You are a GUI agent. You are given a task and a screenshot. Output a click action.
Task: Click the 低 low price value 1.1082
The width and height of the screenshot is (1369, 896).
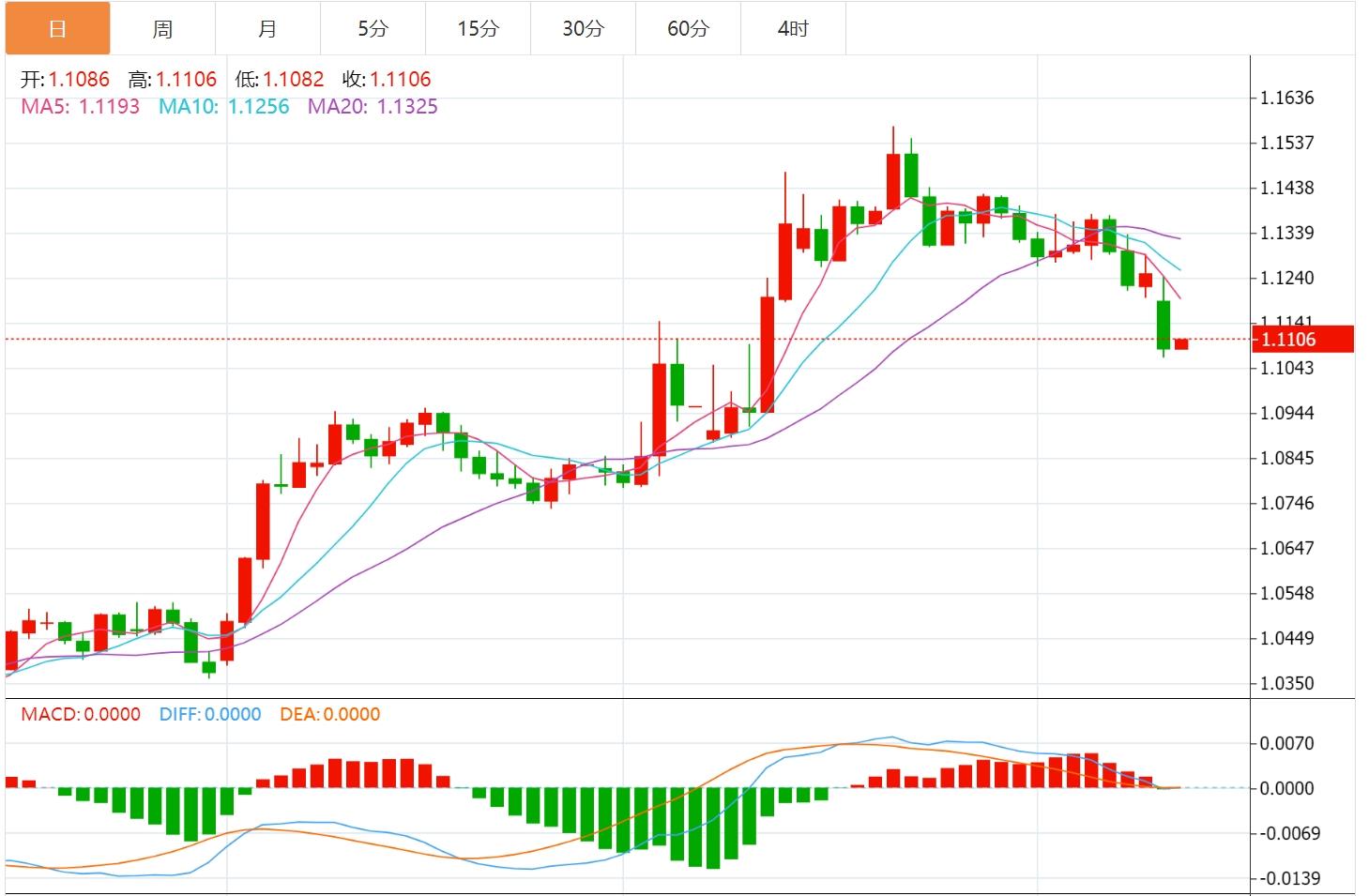coord(293,80)
